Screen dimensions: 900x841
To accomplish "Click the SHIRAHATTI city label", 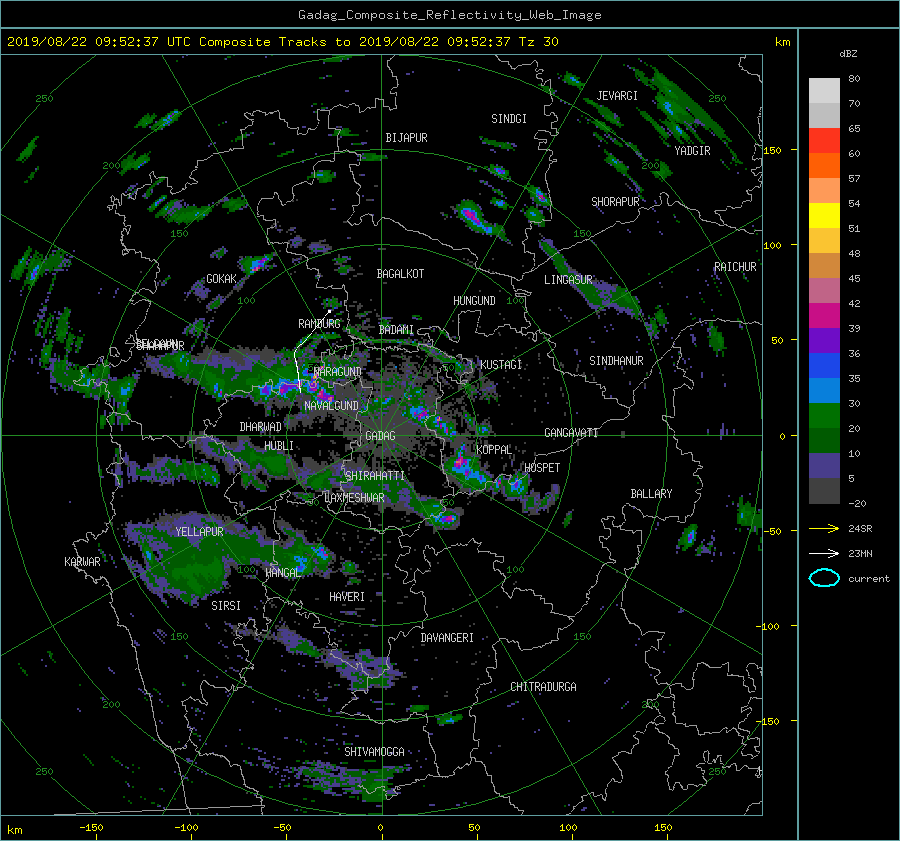I will pos(375,476).
